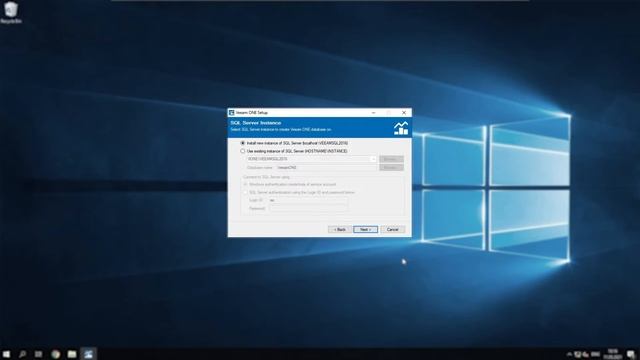Click into the Login ID field
Image resolution: width=640 pixels, height=360 pixels.
308,200
